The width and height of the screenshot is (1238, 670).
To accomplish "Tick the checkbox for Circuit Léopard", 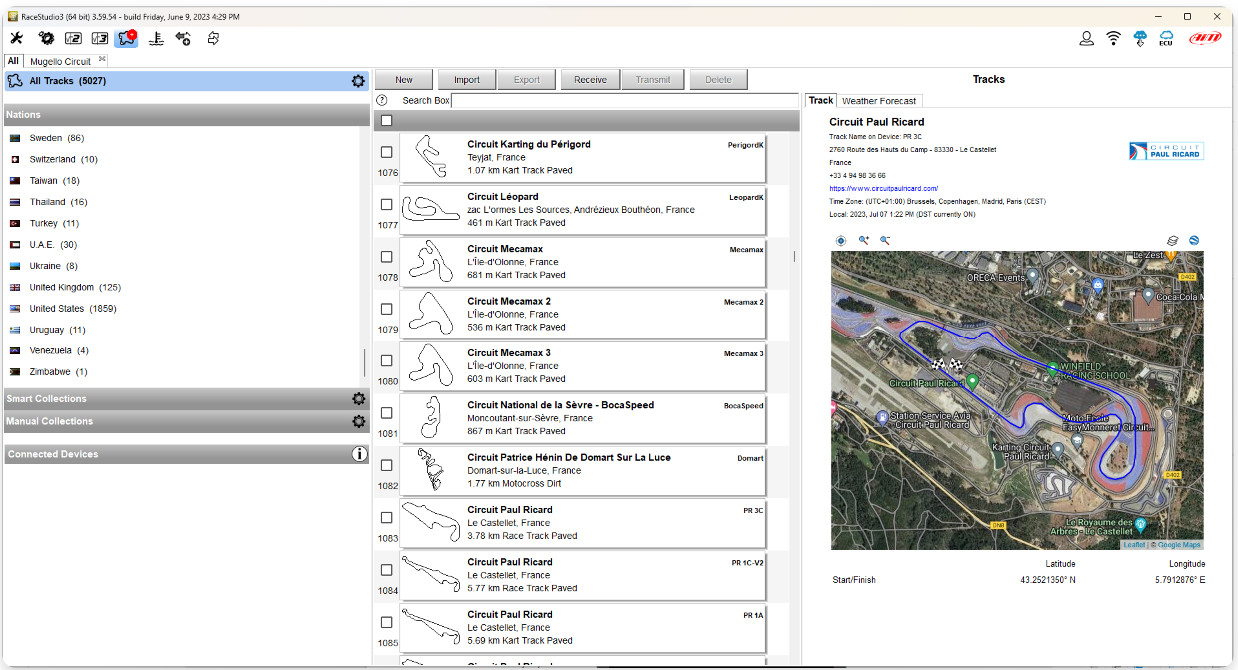I will 386,204.
